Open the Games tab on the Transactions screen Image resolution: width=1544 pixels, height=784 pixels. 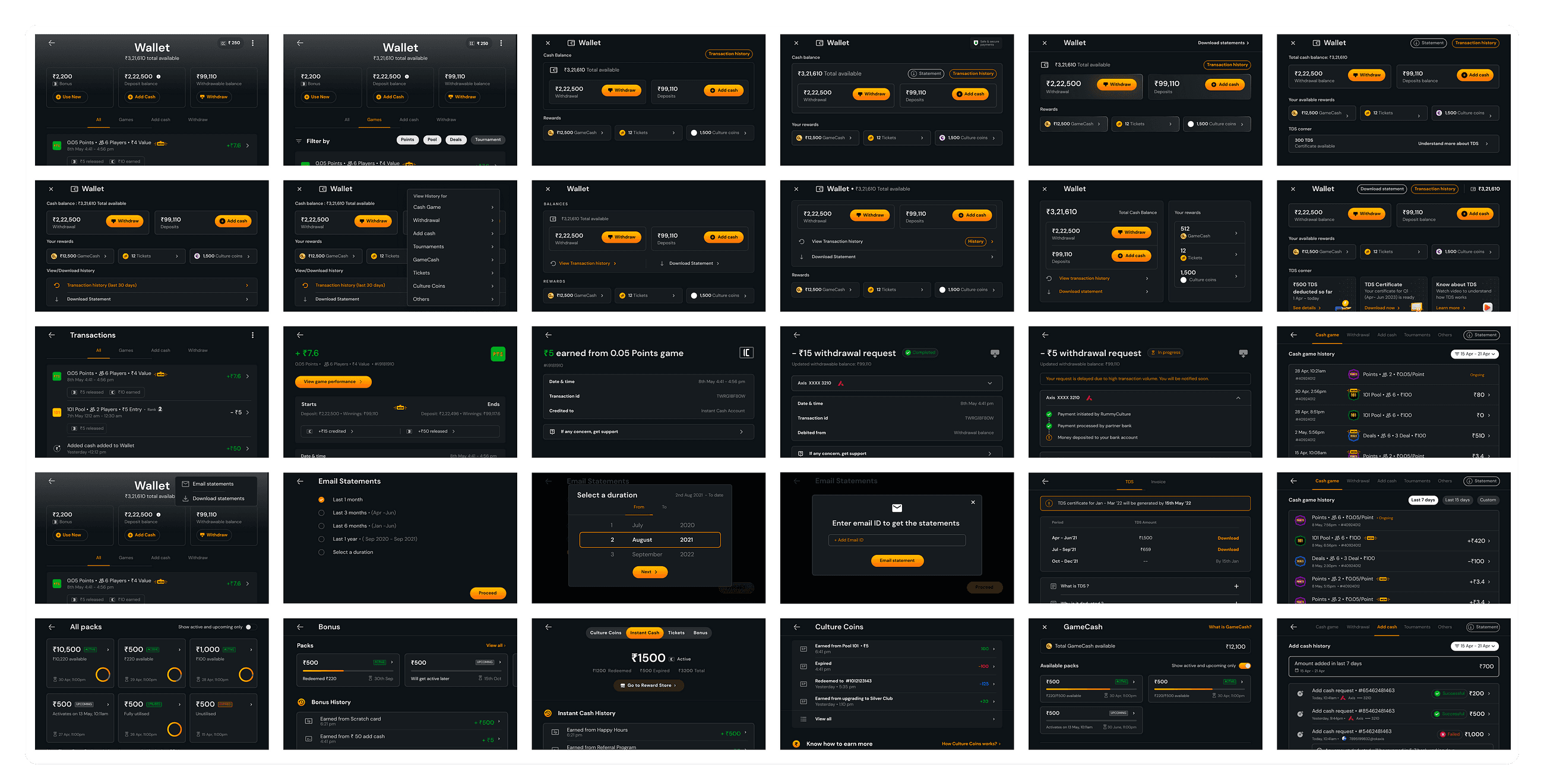tap(126, 350)
